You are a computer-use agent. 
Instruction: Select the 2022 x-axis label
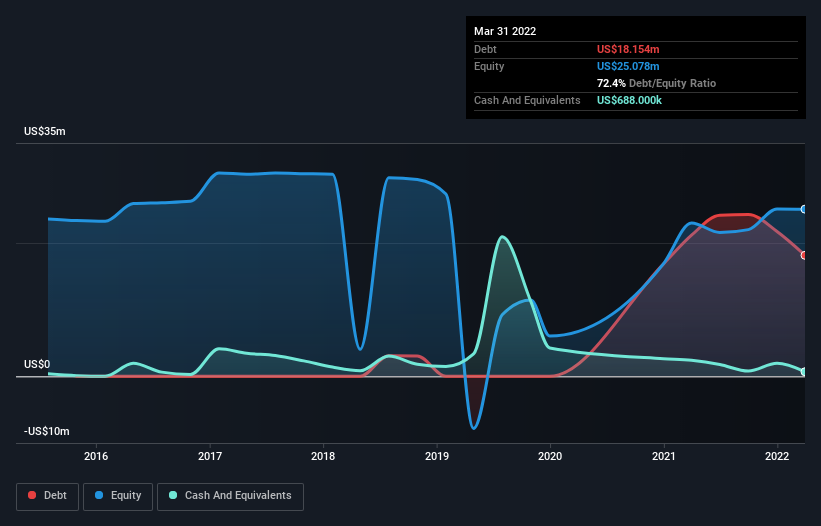pyautogui.click(x=777, y=456)
